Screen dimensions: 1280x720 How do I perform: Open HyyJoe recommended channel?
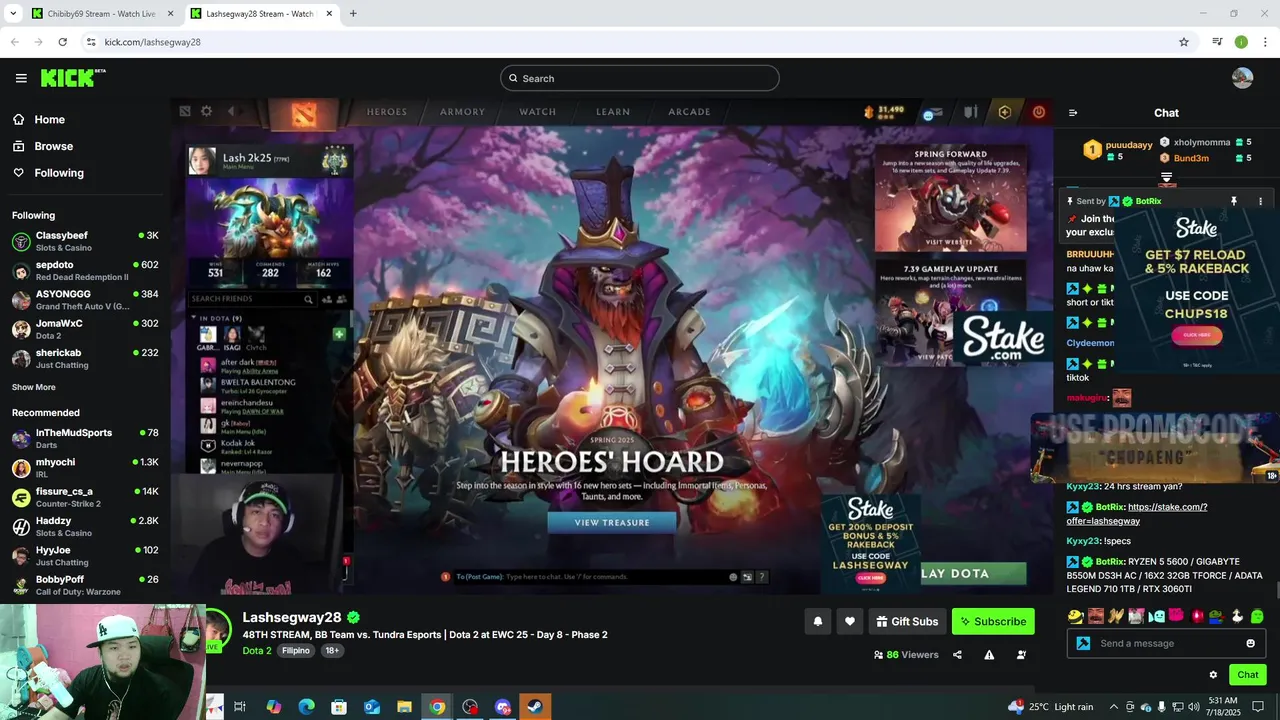85,555
